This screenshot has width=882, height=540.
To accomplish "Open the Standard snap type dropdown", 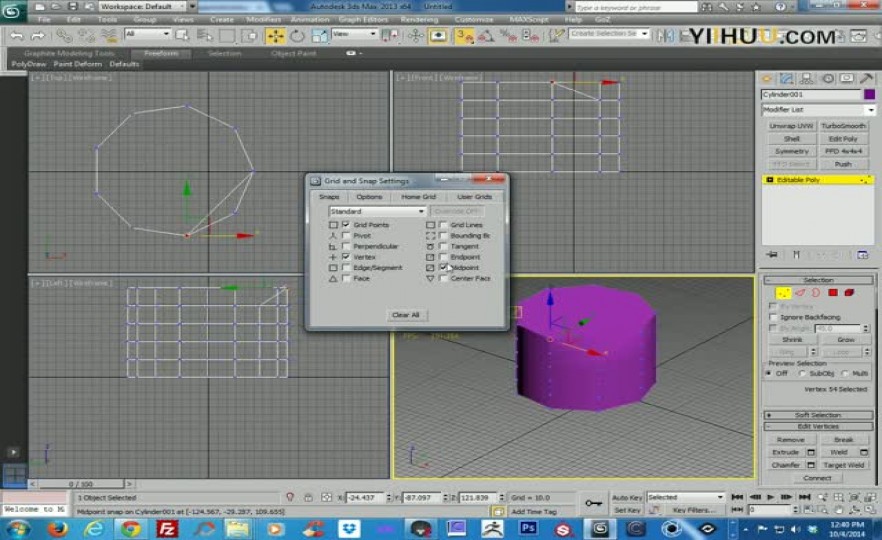I will pyautogui.click(x=377, y=212).
